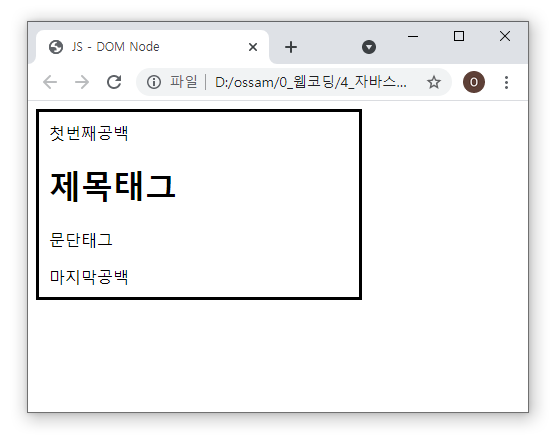Close the JS - DOM Node tab
The height and width of the screenshot is (441, 558).
coord(253,47)
